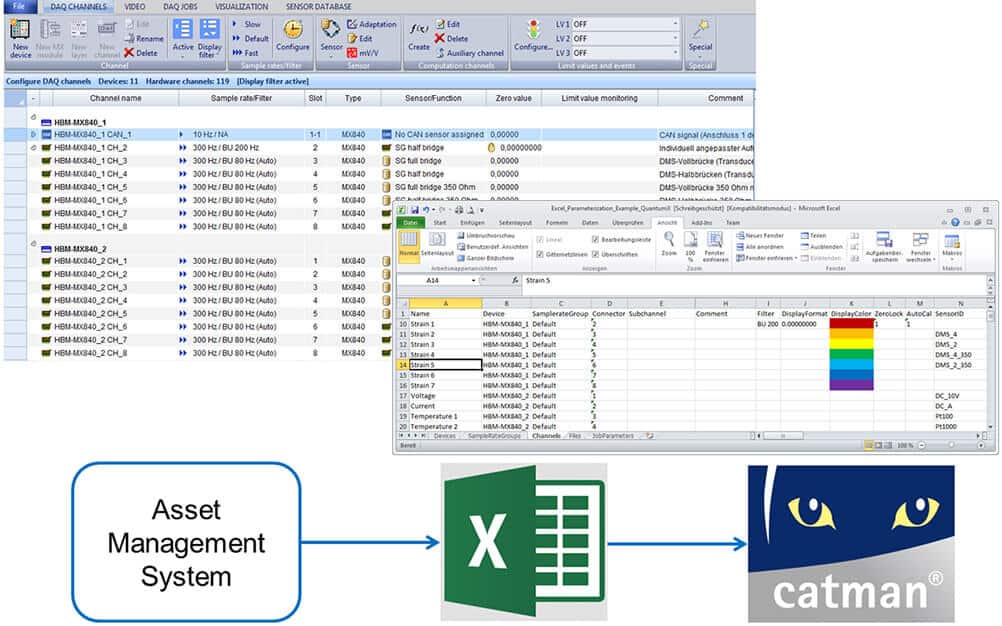The height and width of the screenshot is (626, 1002).
Task: Click the Rename channel icon
Action: (x=129, y=38)
